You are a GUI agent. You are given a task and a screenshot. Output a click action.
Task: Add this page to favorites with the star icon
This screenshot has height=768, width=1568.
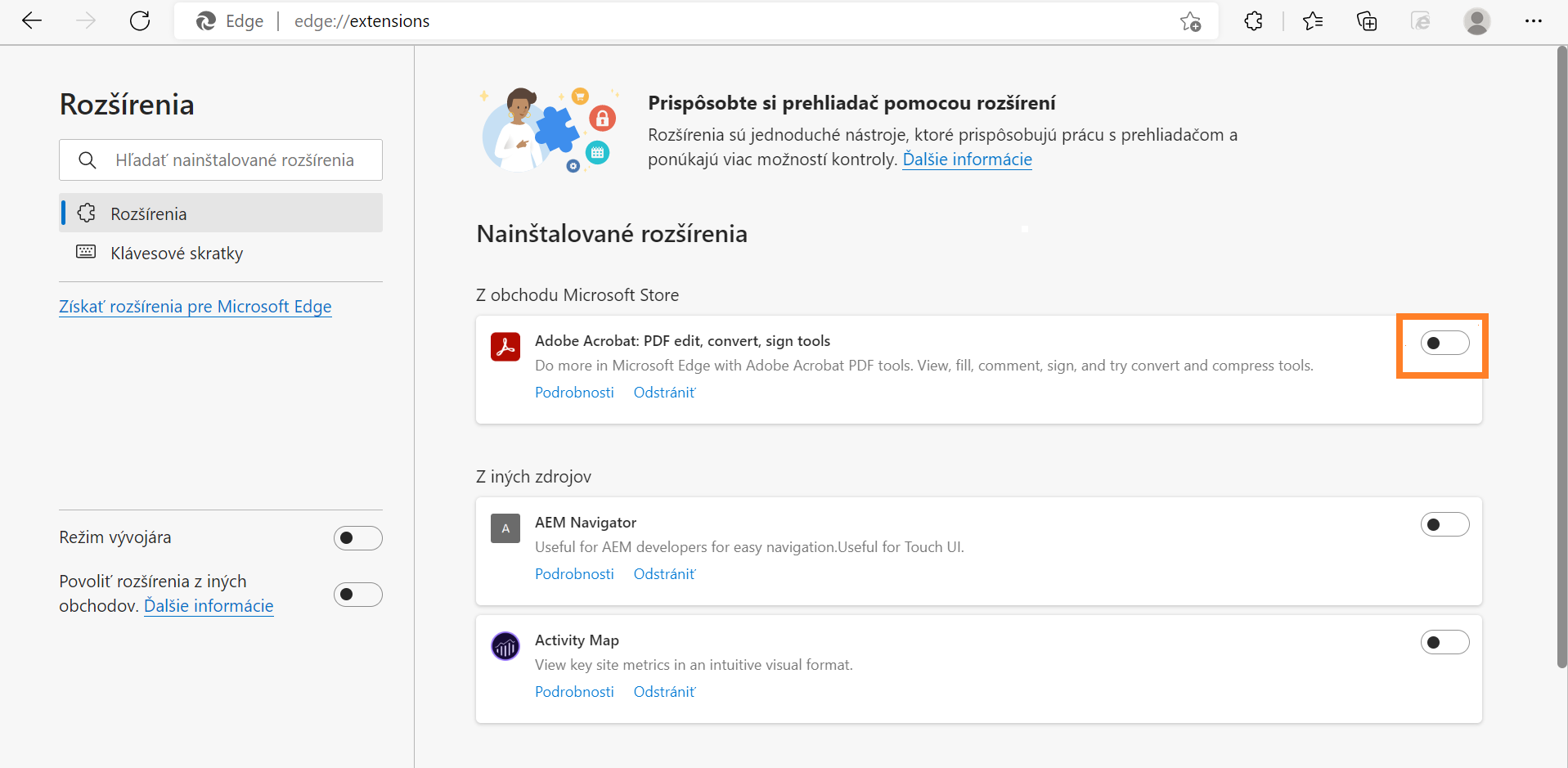point(1191,21)
